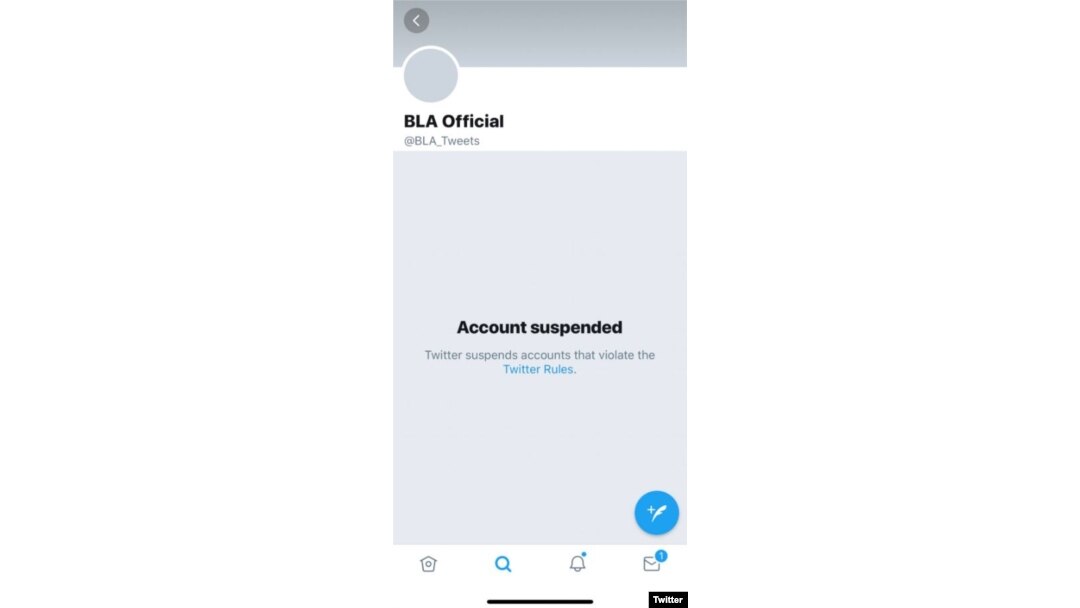Go back using the arrow button
The image size is (1080, 608).
click(x=416, y=21)
